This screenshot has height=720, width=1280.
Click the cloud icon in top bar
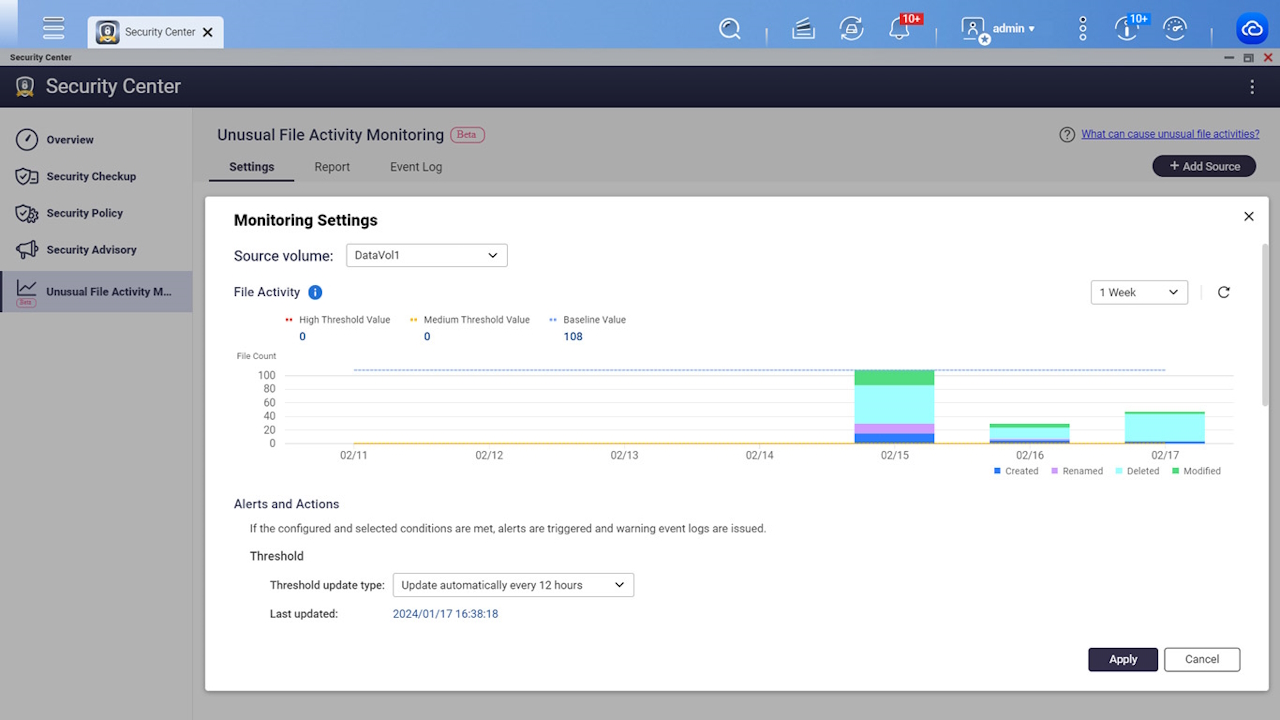(1252, 29)
